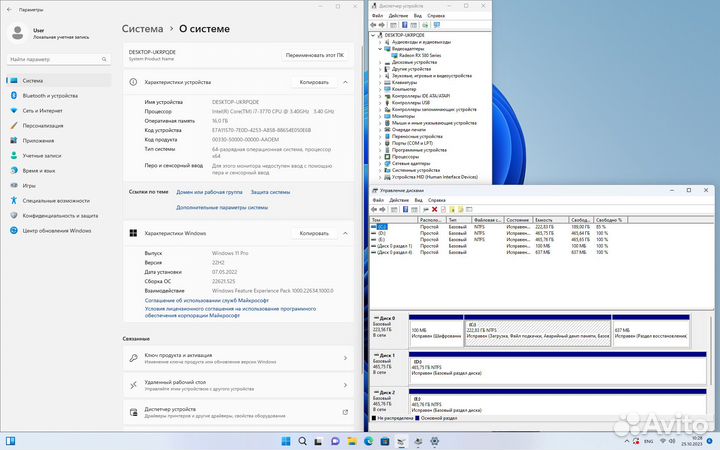Select 100 МБ partition on Диск 0 graphic
The image size is (720, 450).
pyautogui.click(x=436, y=331)
